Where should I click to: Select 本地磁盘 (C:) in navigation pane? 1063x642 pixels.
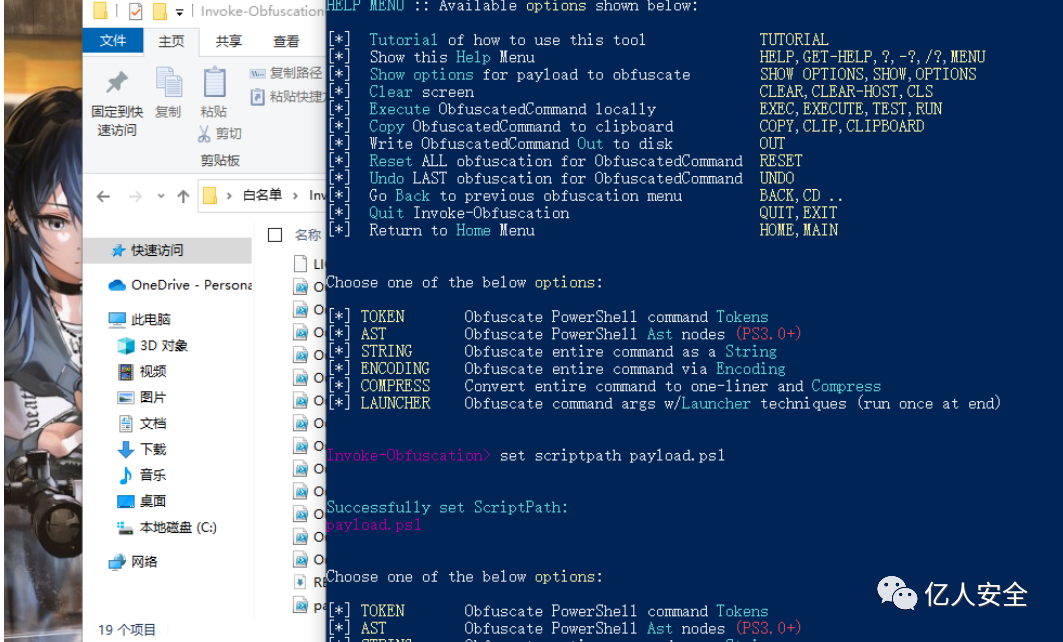[x=167, y=527]
